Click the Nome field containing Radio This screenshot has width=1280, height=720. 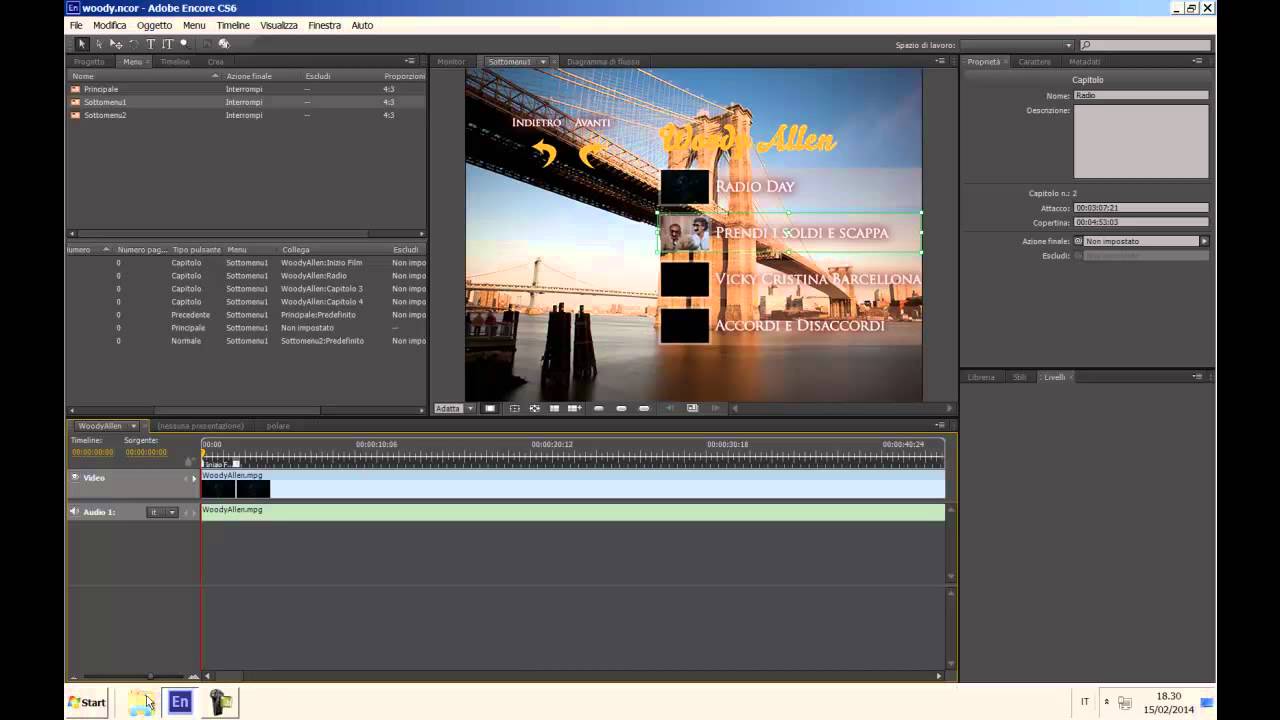click(x=1141, y=95)
